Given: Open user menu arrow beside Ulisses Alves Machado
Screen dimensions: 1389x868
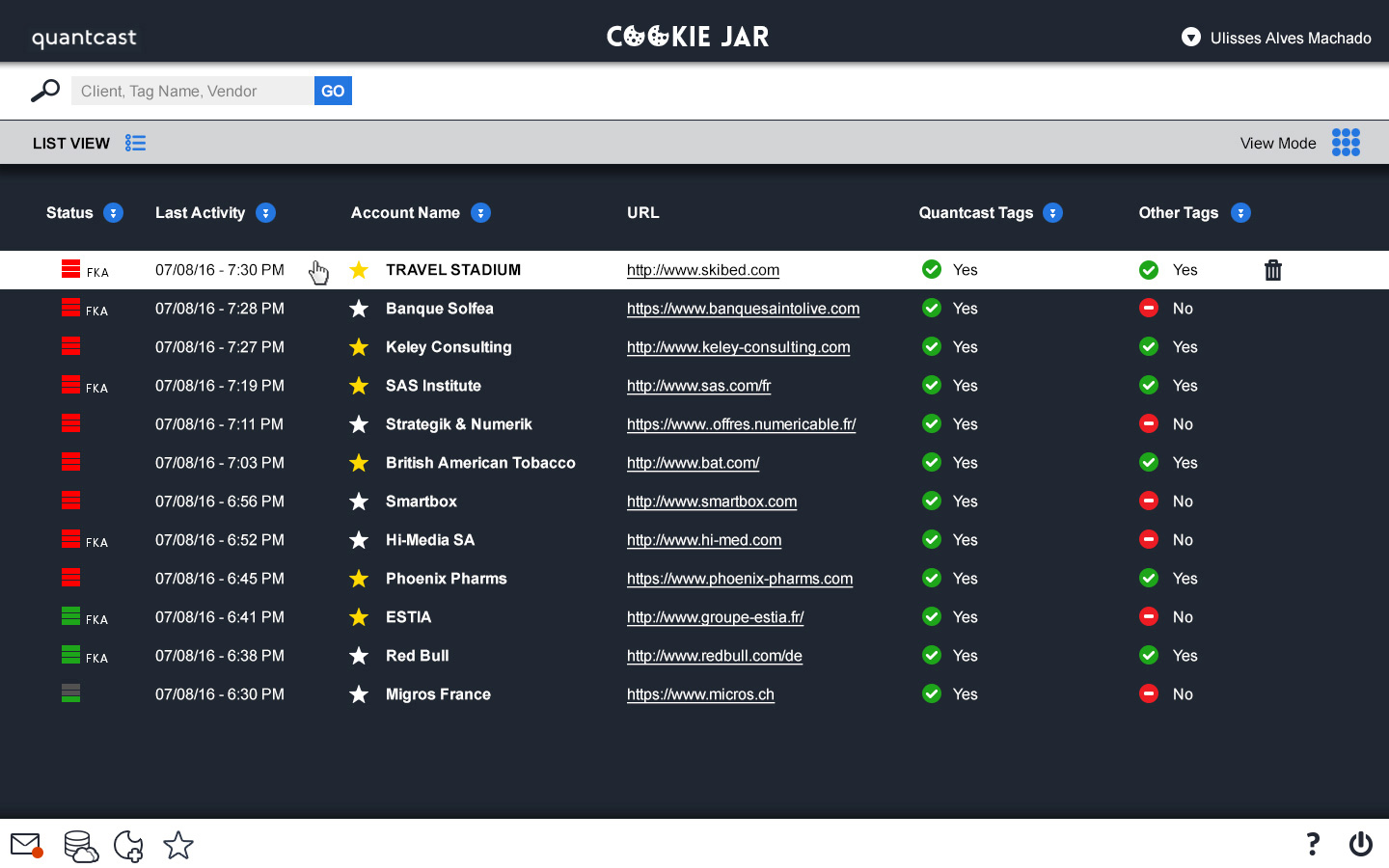Looking at the screenshot, I should point(1191,38).
